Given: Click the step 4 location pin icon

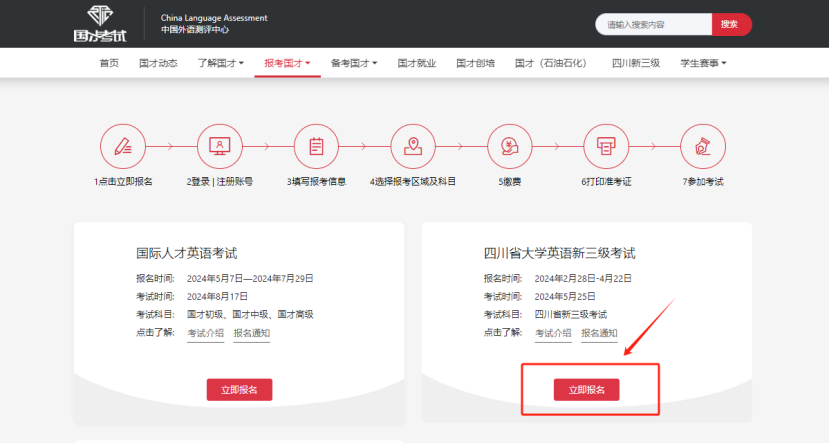Looking at the screenshot, I should pyautogui.click(x=413, y=147).
